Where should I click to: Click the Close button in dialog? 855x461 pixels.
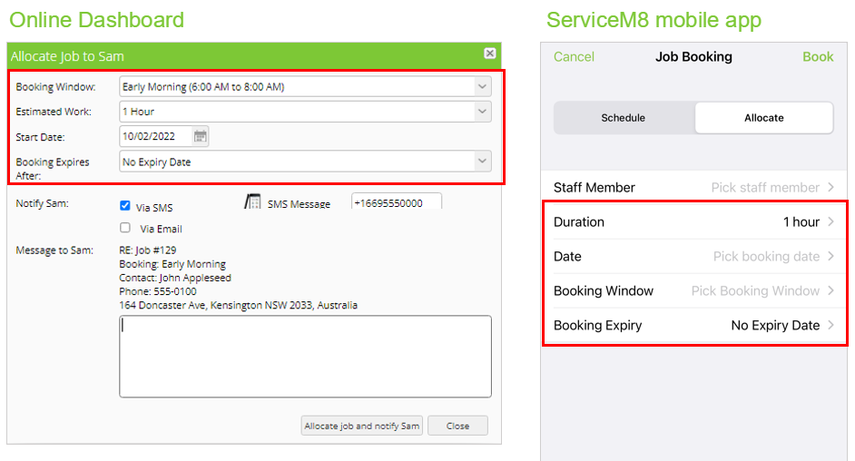pyautogui.click(x=457, y=426)
